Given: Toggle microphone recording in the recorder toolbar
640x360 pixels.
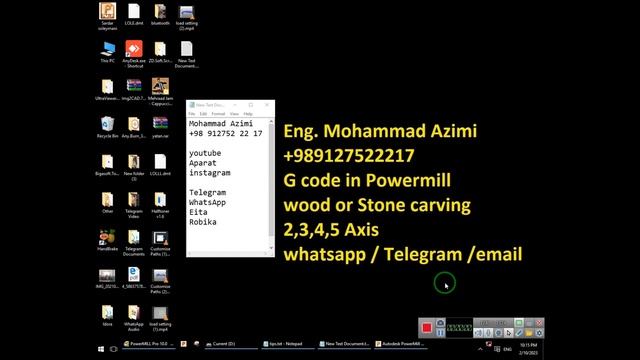Looking at the screenshot, I should coord(488,333).
